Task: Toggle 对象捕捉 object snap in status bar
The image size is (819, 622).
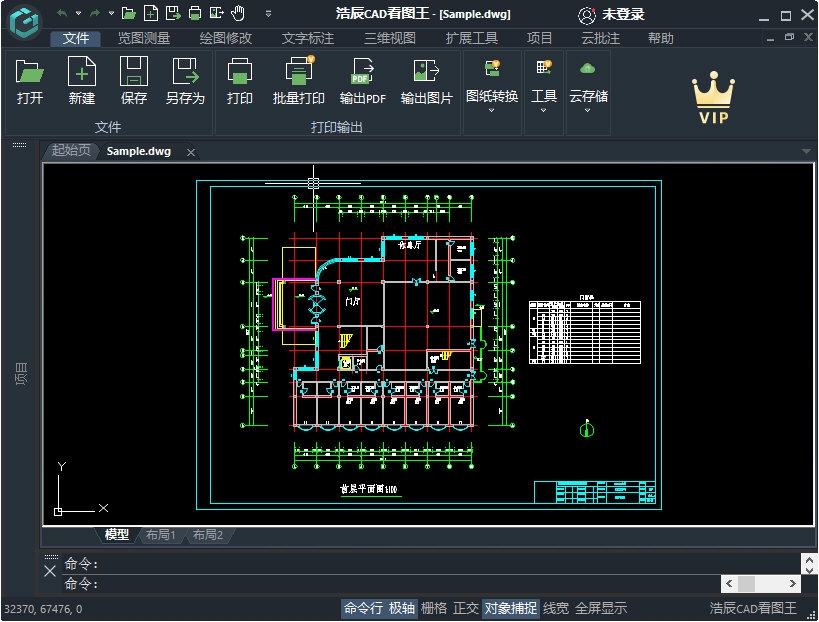Action: [x=510, y=608]
